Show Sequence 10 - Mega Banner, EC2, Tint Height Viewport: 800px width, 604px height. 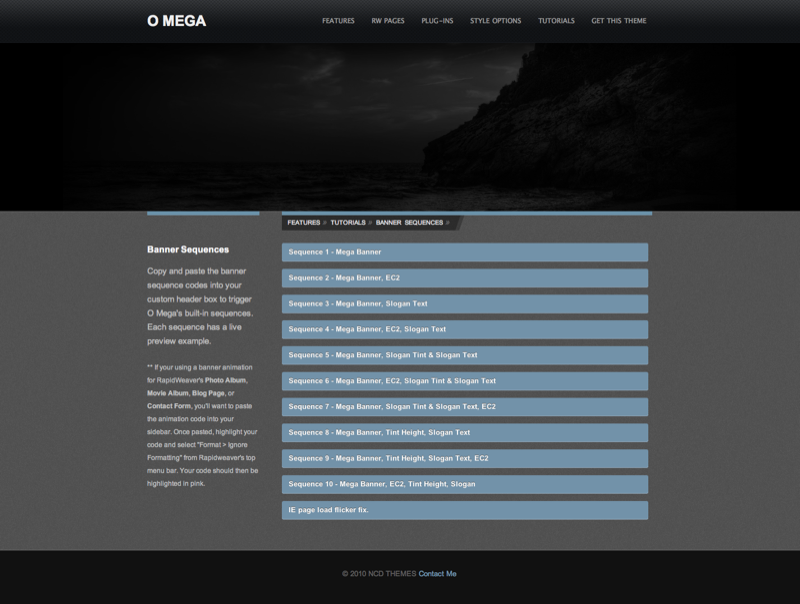click(464, 484)
